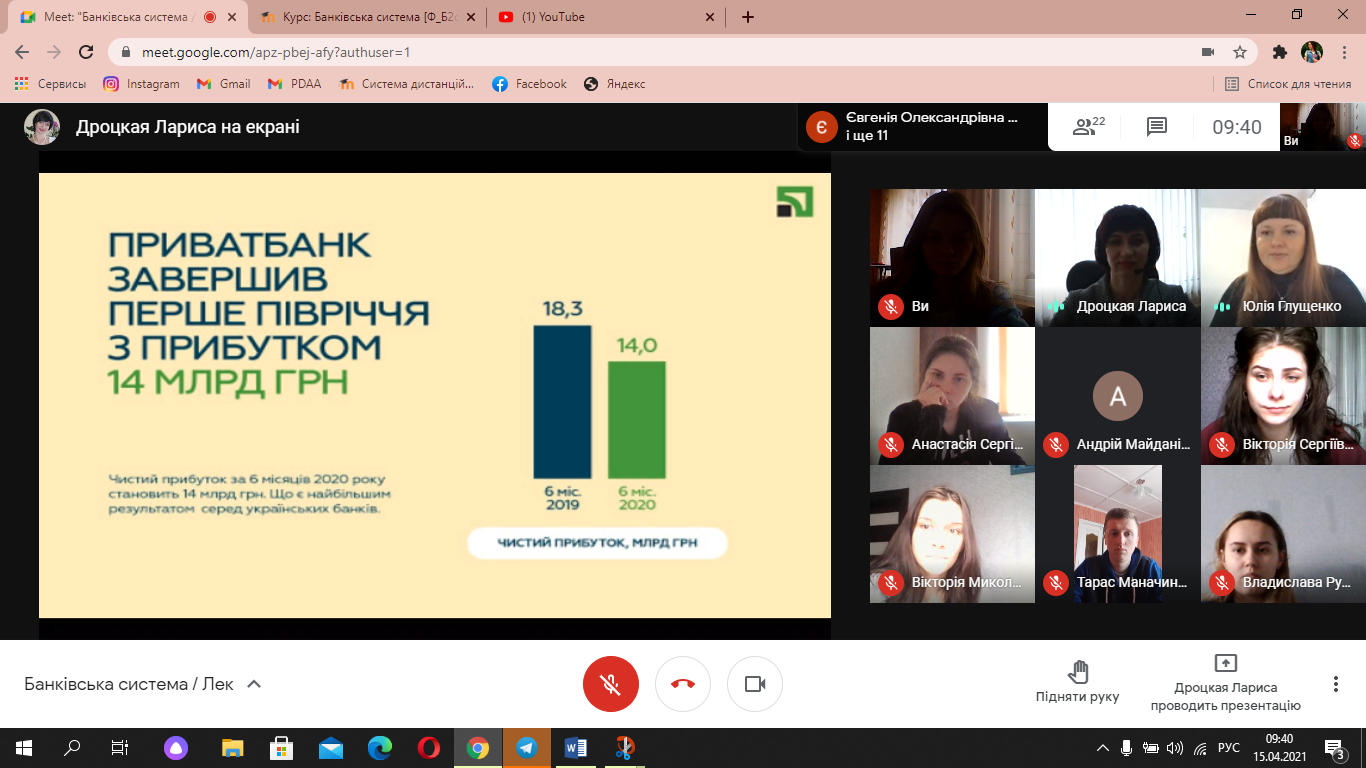Click Андрій Майдані avatar tile
The image size is (1366, 768).
point(1118,396)
